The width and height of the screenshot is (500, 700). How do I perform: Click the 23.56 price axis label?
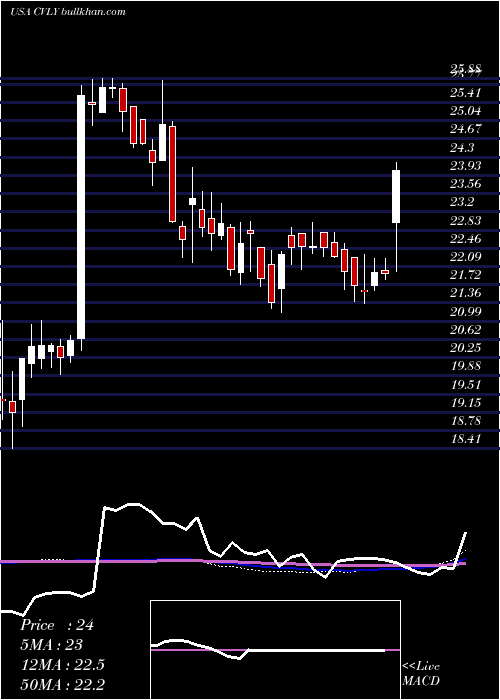[465, 184]
